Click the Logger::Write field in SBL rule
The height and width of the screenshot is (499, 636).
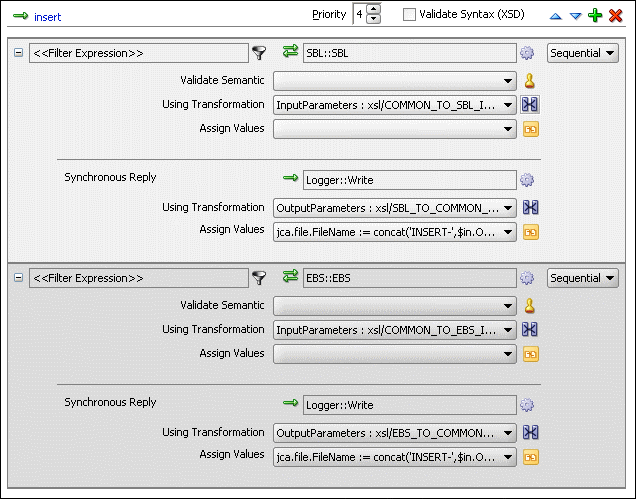click(x=410, y=180)
